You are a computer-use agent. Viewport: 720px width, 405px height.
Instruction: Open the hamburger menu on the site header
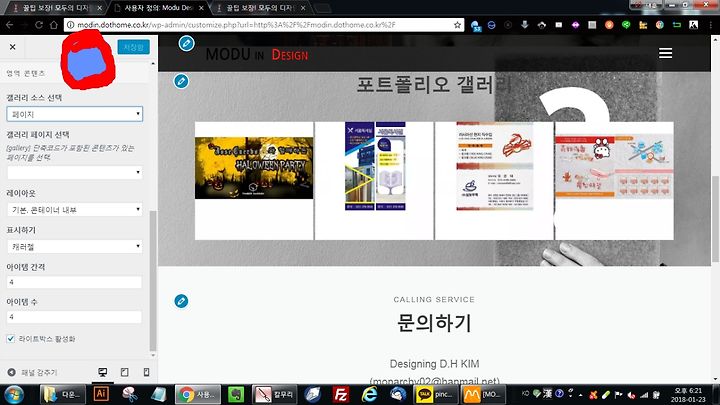(x=665, y=53)
